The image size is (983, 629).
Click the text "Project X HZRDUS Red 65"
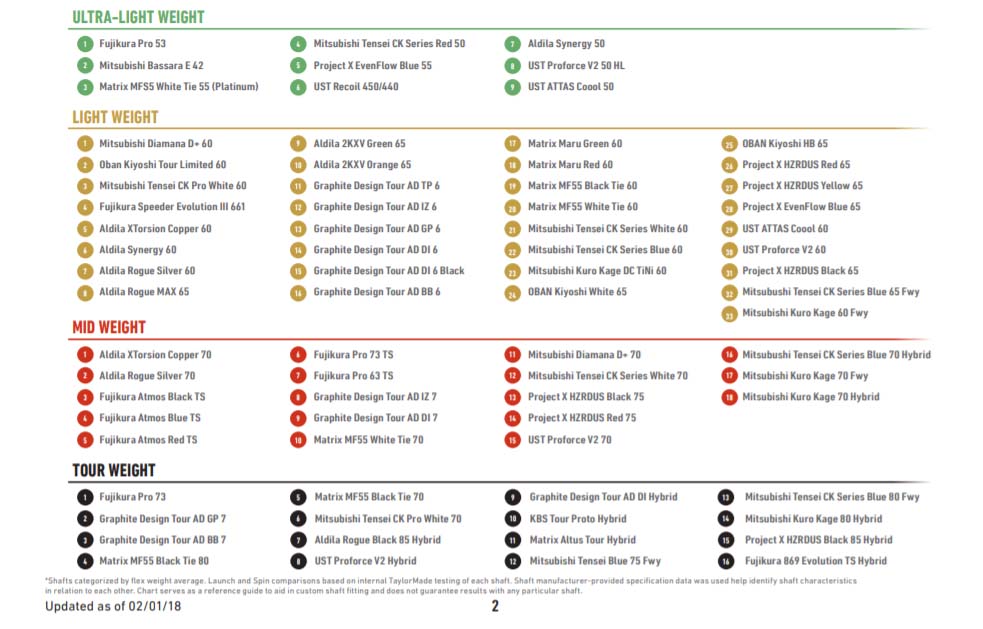796,164
